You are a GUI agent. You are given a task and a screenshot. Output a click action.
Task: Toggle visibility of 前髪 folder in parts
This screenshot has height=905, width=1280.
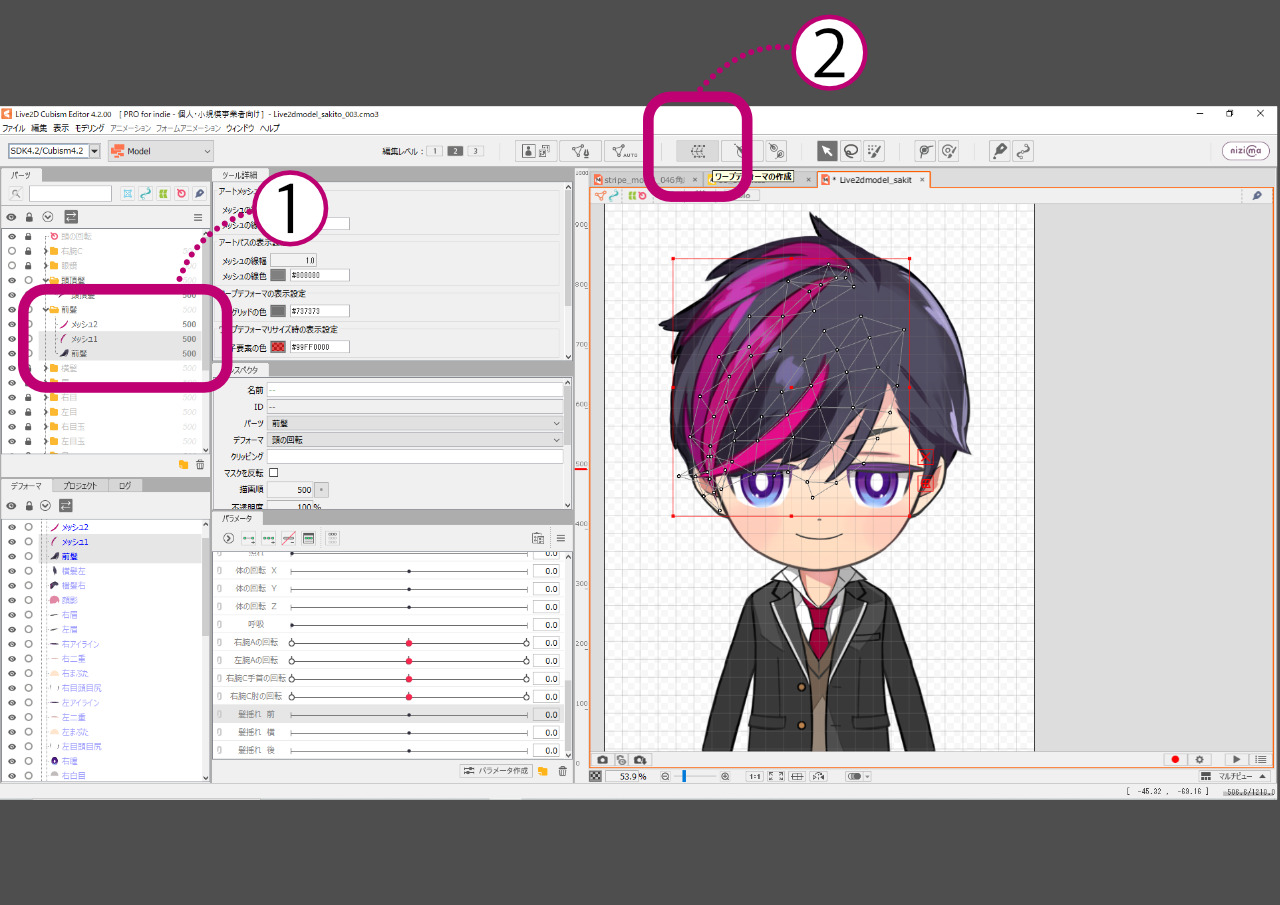pyautogui.click(x=12, y=310)
